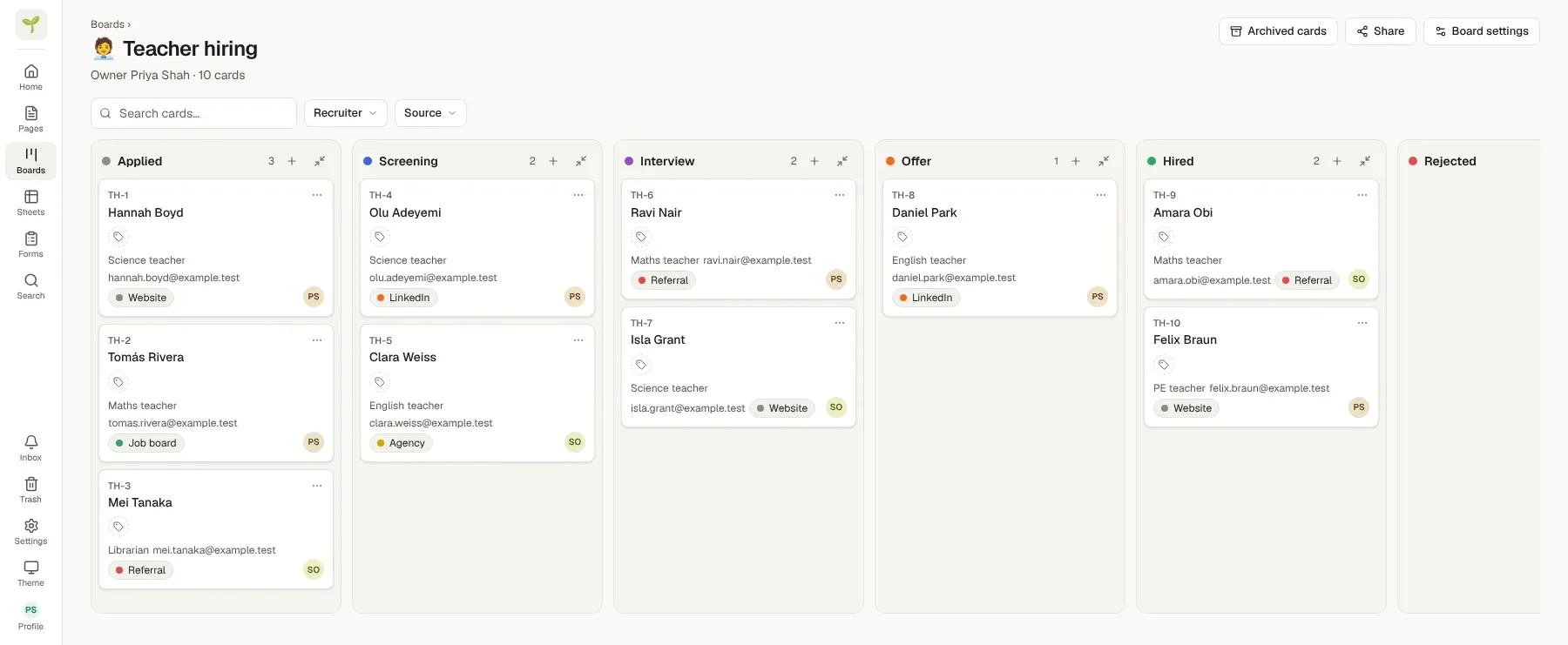
Task: Open the options menu for Daniel Park card
Action: tap(1101, 195)
